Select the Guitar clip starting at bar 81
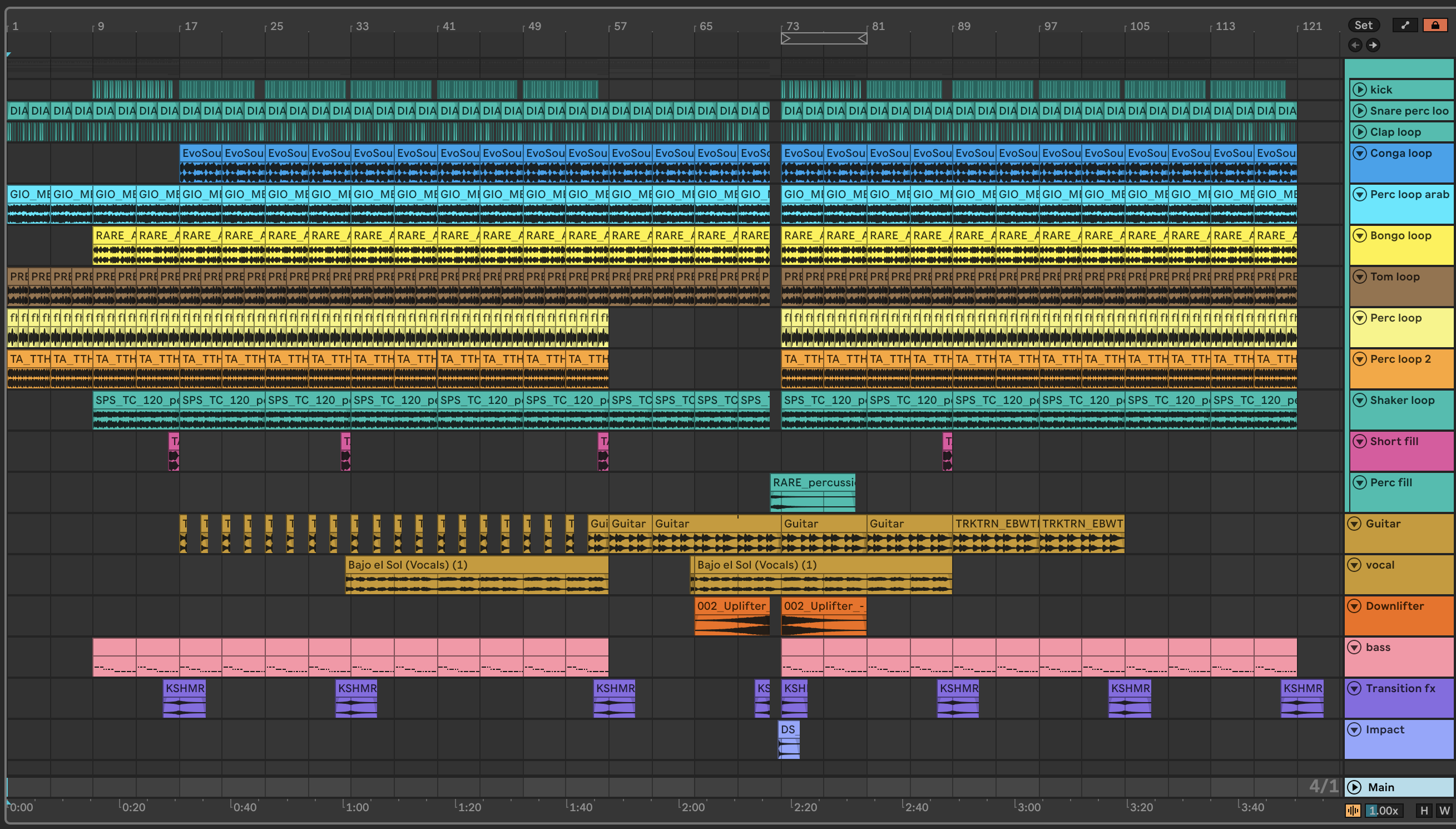This screenshot has height=829, width=1456. (x=910, y=533)
